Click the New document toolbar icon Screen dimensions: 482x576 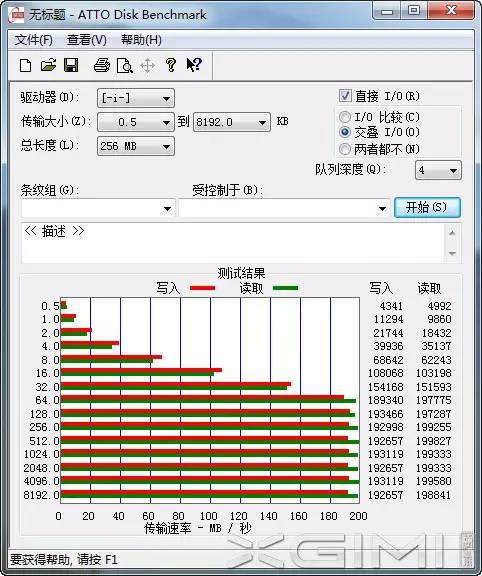pos(25,66)
